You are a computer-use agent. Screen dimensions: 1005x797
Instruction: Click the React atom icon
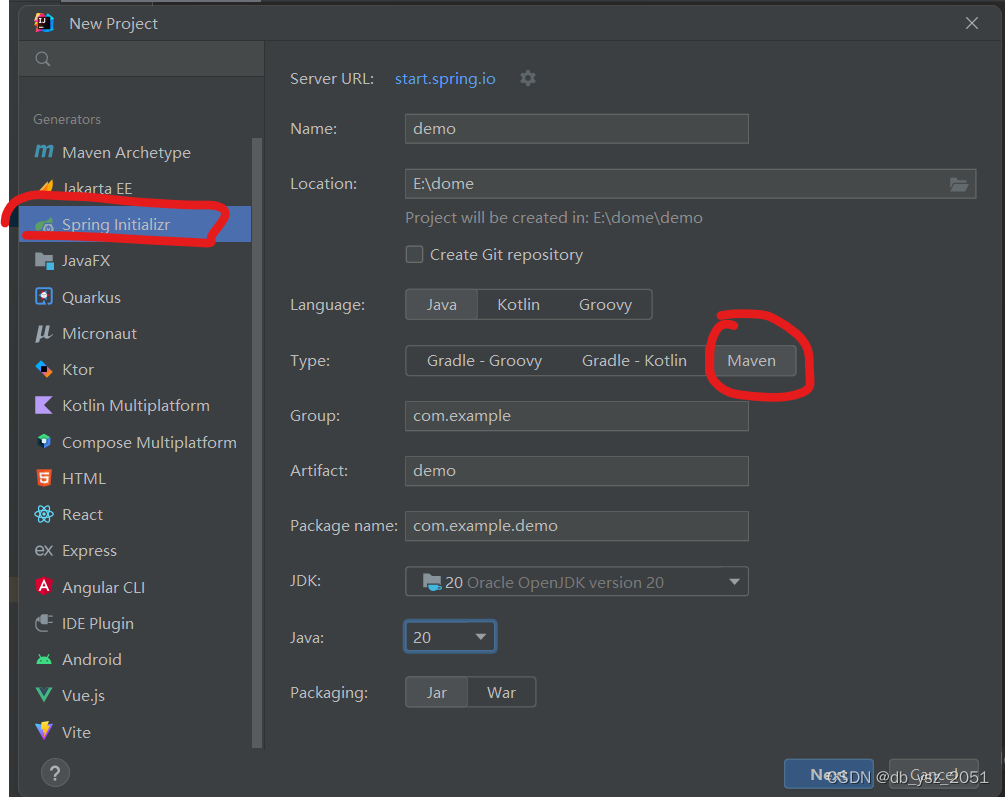(x=44, y=514)
